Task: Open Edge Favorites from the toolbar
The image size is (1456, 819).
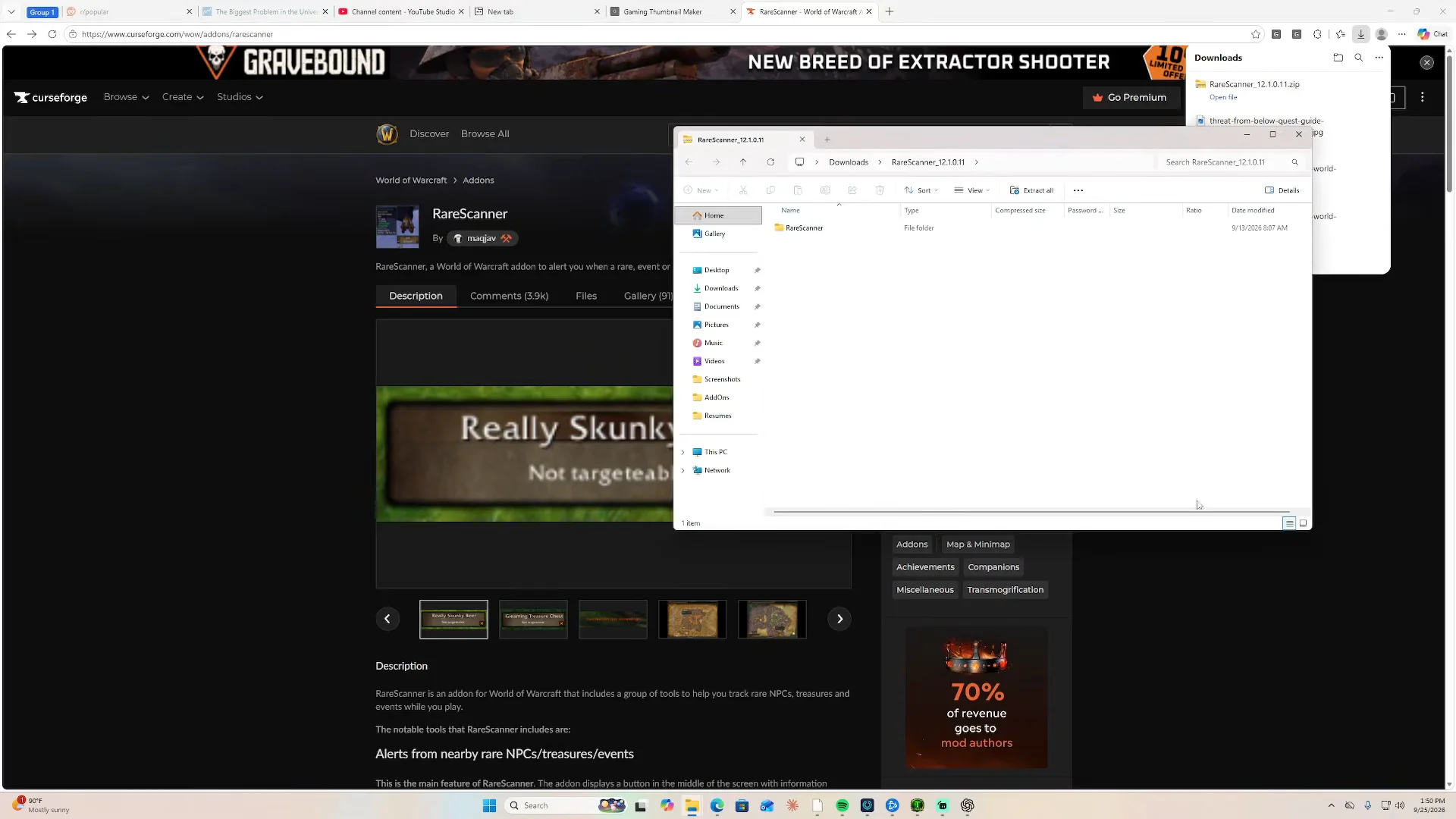Action: click(1340, 34)
